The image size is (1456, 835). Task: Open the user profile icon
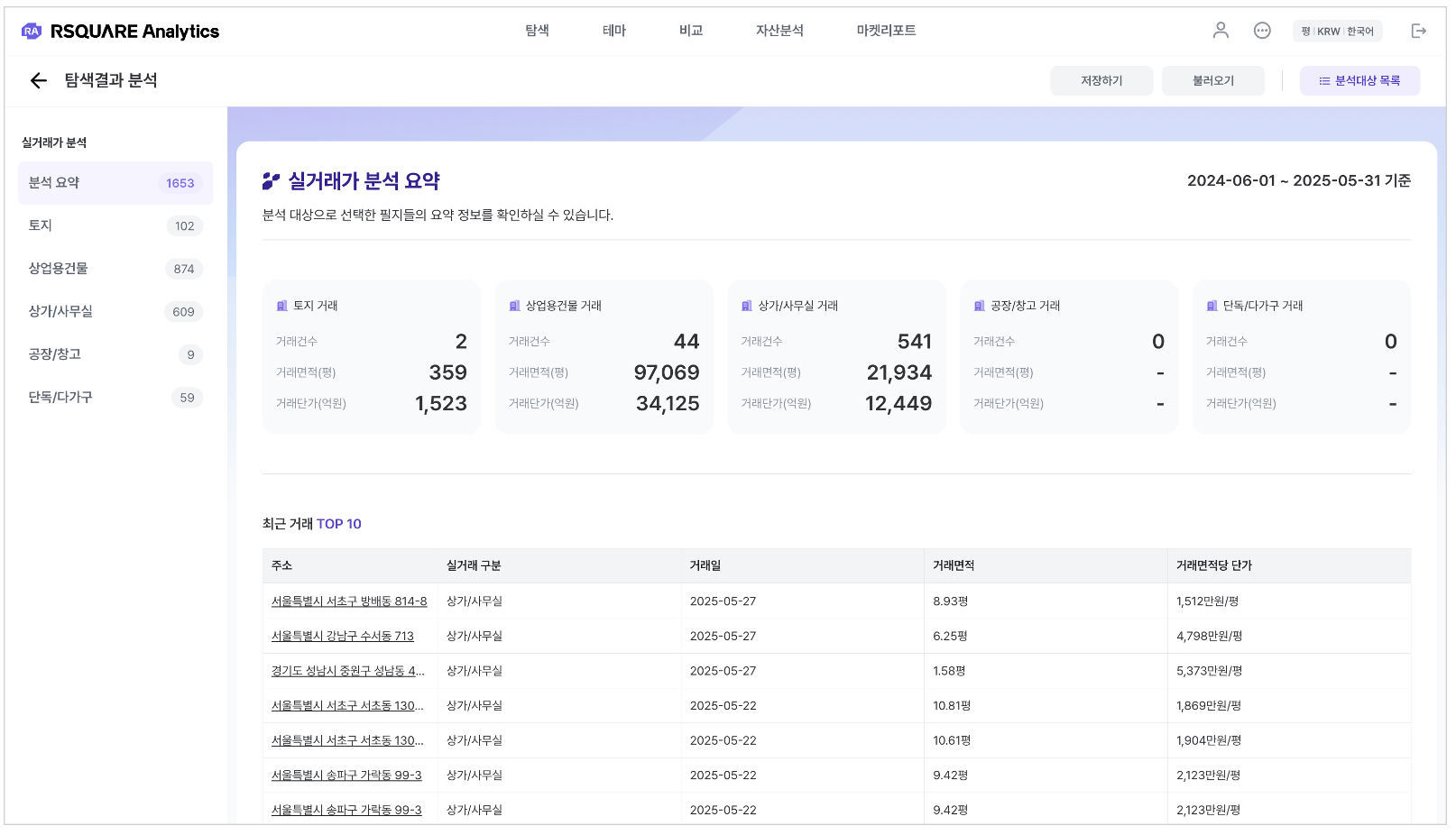coord(1220,31)
